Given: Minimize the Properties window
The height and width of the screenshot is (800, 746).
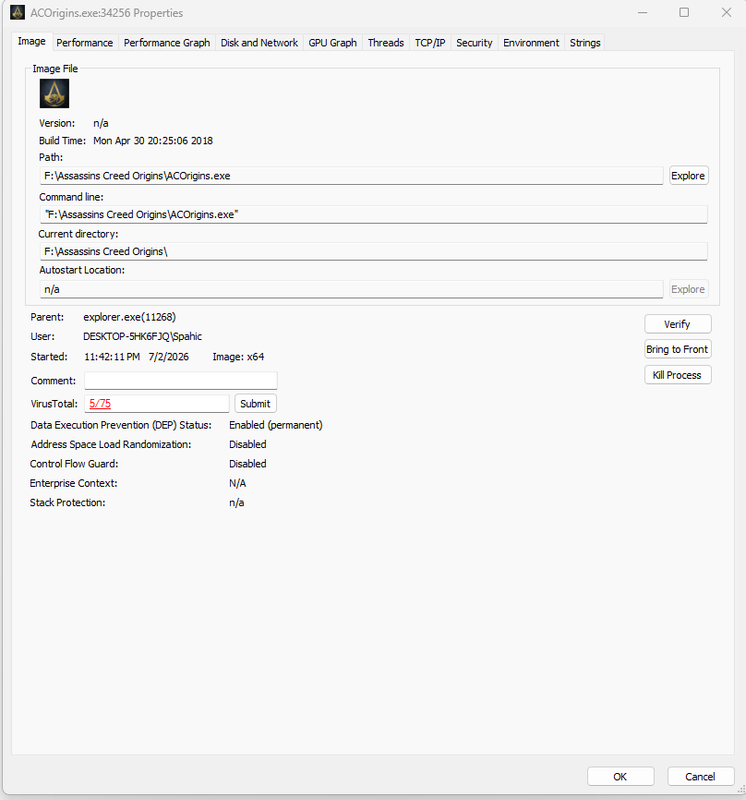Looking at the screenshot, I should [x=642, y=12].
